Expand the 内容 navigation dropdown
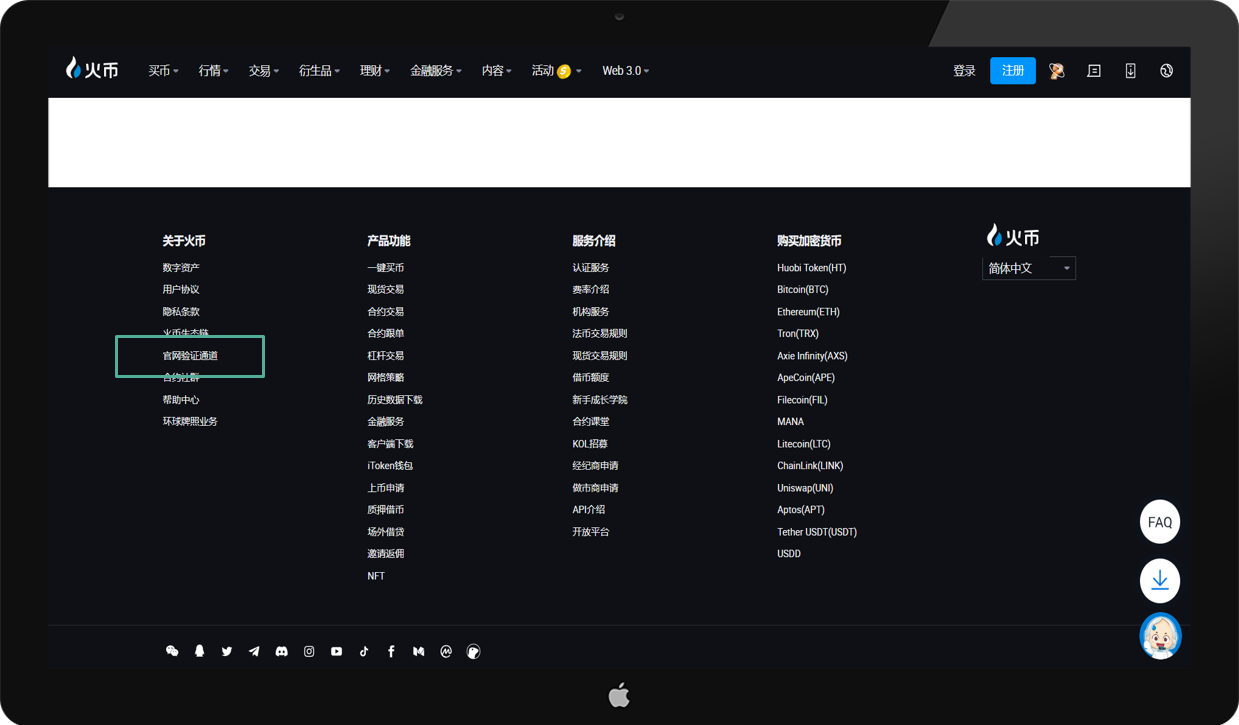The height and width of the screenshot is (725, 1239). pos(496,71)
